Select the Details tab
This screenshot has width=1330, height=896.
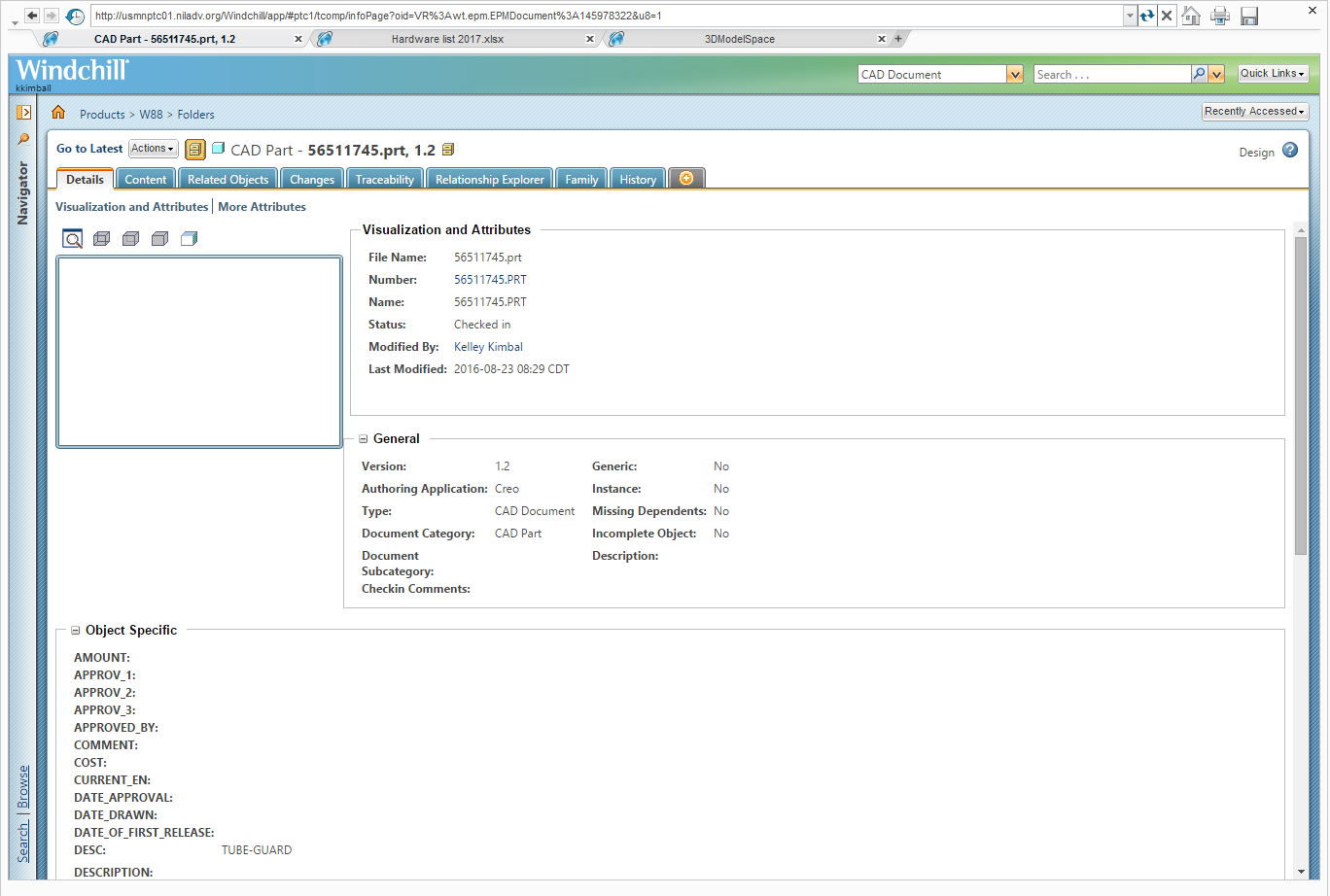coord(86,179)
